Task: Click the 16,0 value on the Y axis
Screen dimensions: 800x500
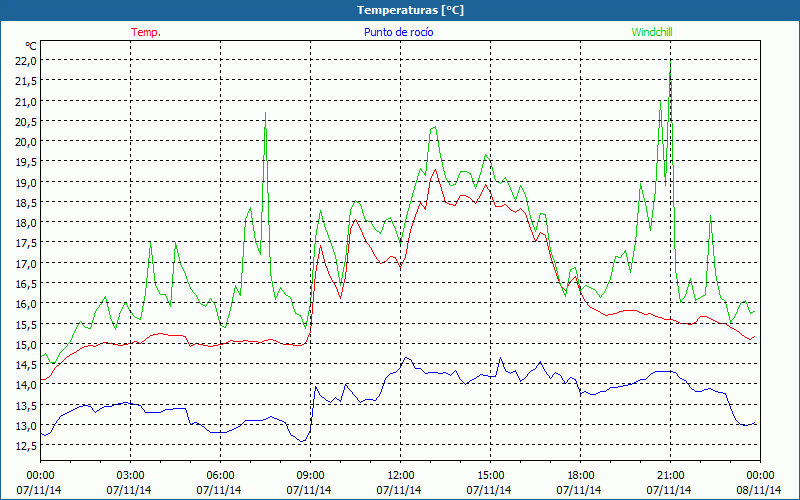Action: 27,304
